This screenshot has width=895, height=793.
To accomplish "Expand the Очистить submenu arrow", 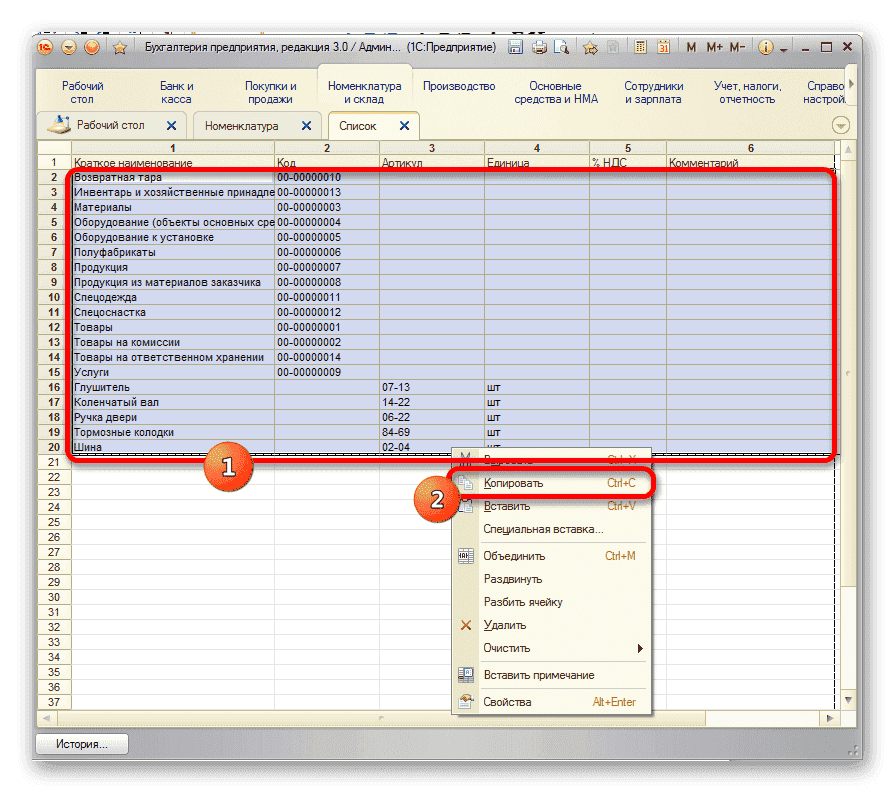I will [x=640, y=648].
